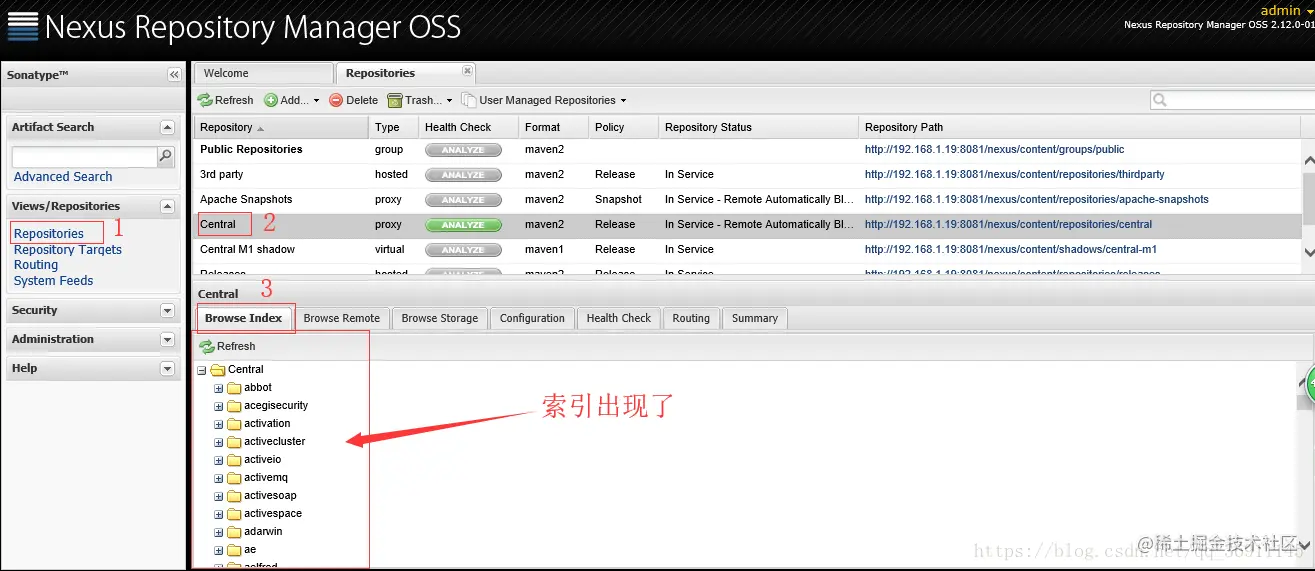1315x571 pixels.
Task: Click green Analyze button for Central
Action: [x=463, y=225]
